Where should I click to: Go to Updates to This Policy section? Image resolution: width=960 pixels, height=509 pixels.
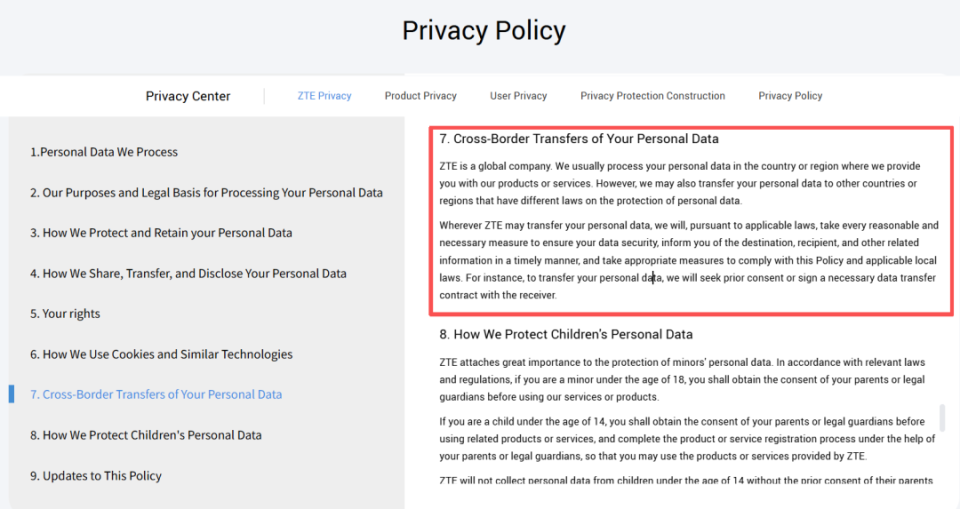coord(96,476)
